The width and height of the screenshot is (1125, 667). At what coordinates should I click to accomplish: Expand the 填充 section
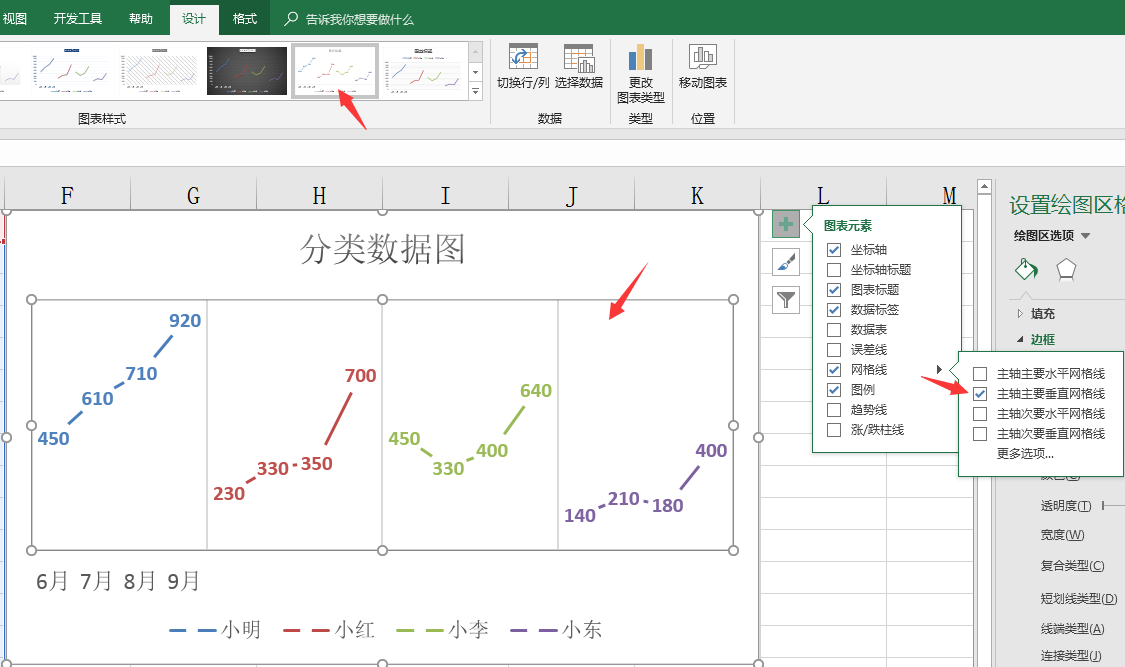1020,313
